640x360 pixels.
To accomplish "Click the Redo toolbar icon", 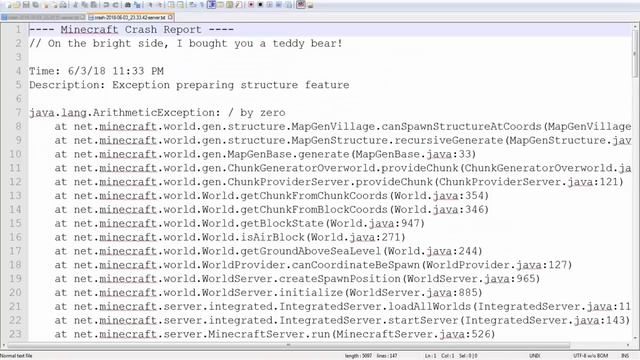I will [x=116, y=5].
